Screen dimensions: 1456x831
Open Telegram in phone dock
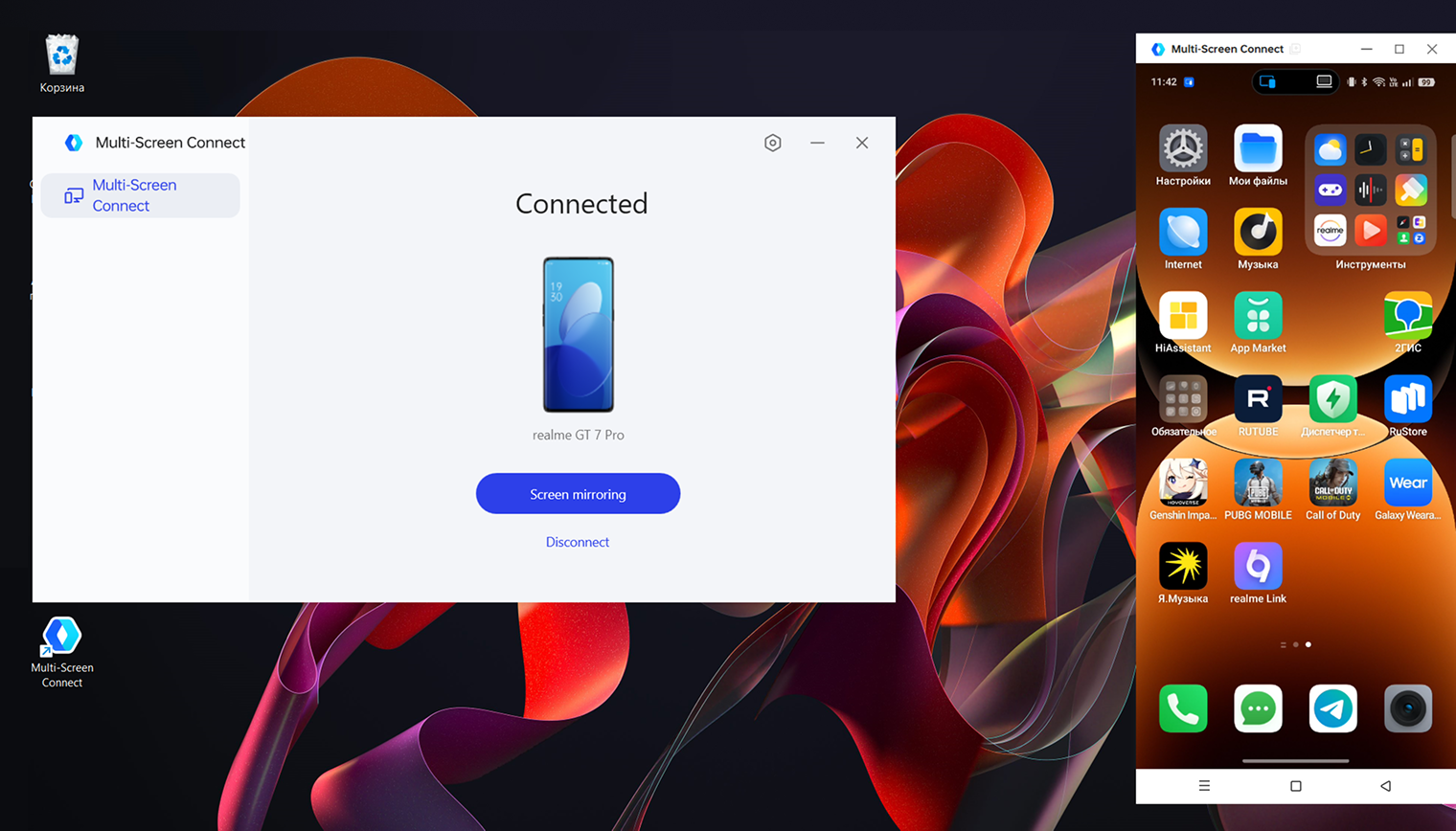pos(1332,708)
